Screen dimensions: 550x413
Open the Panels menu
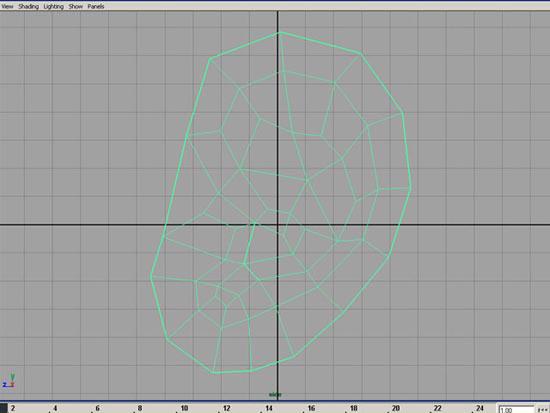pos(96,6)
